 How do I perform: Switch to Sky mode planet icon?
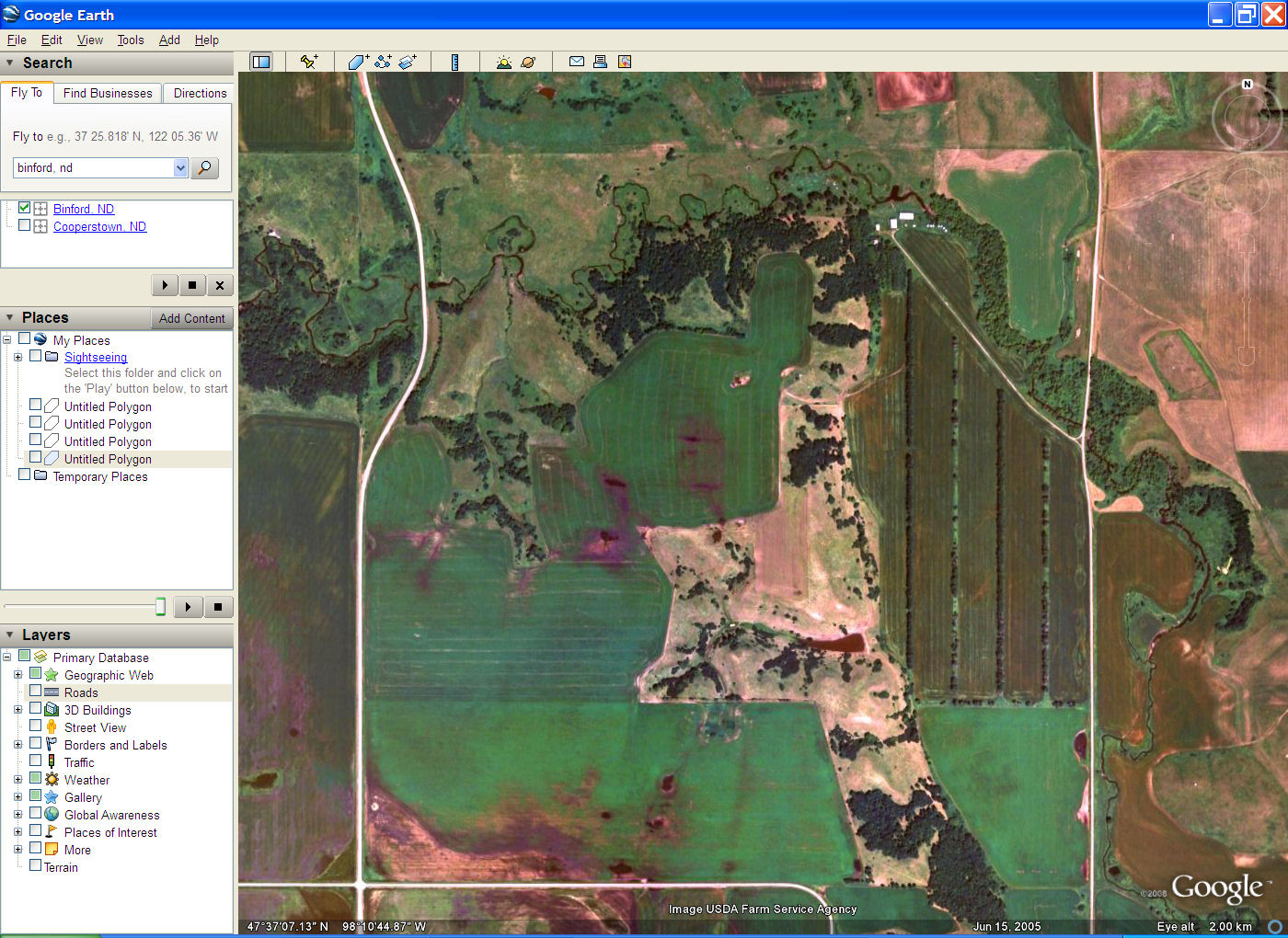528,62
